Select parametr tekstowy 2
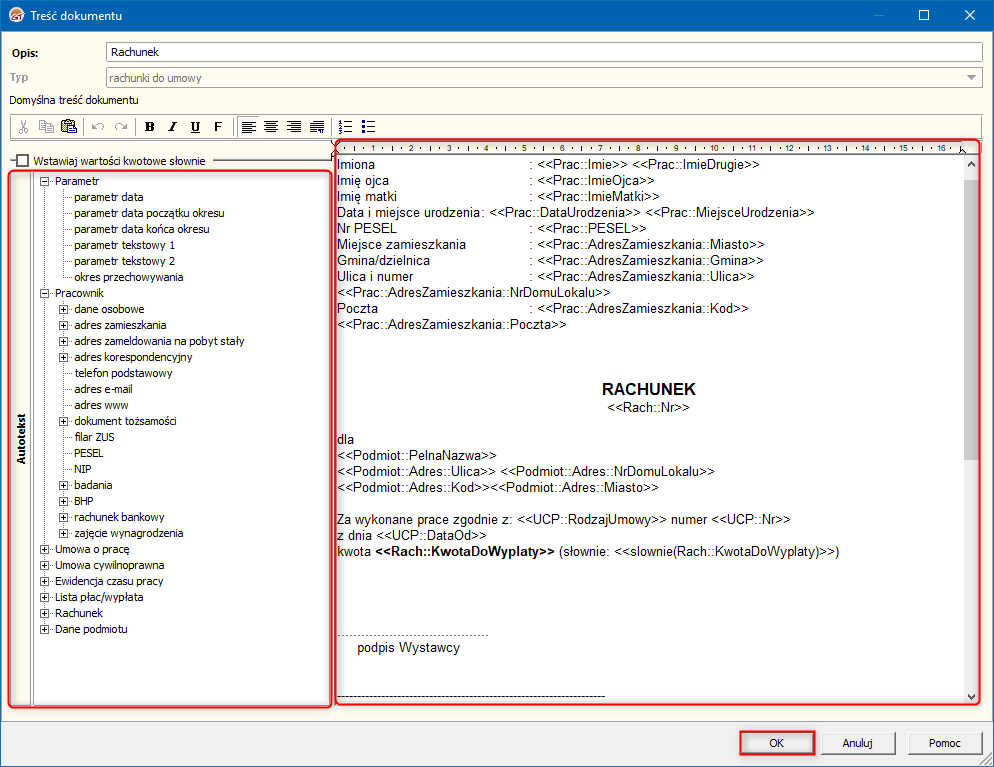The width and height of the screenshot is (994, 767). point(124,261)
